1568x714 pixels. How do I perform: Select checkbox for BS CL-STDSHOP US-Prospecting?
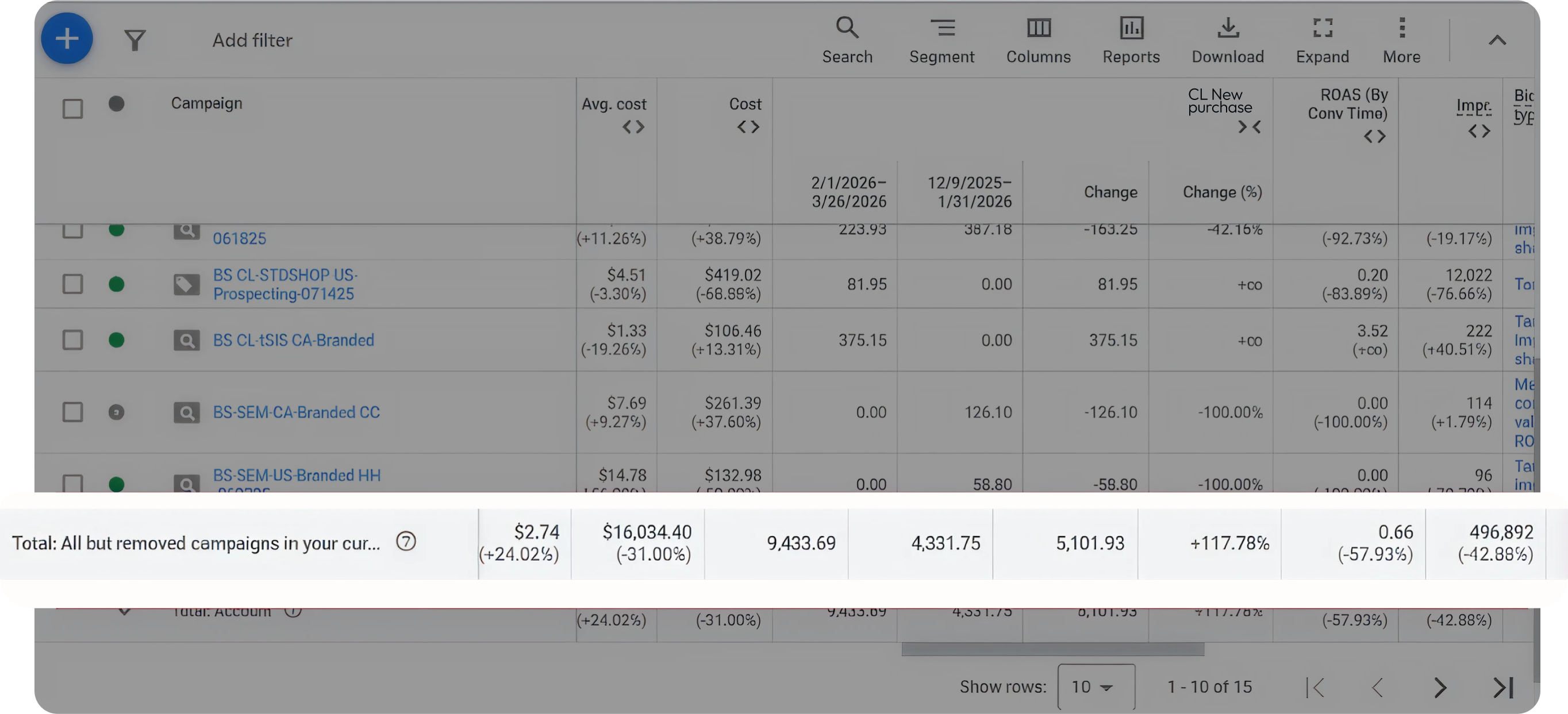pos(72,284)
